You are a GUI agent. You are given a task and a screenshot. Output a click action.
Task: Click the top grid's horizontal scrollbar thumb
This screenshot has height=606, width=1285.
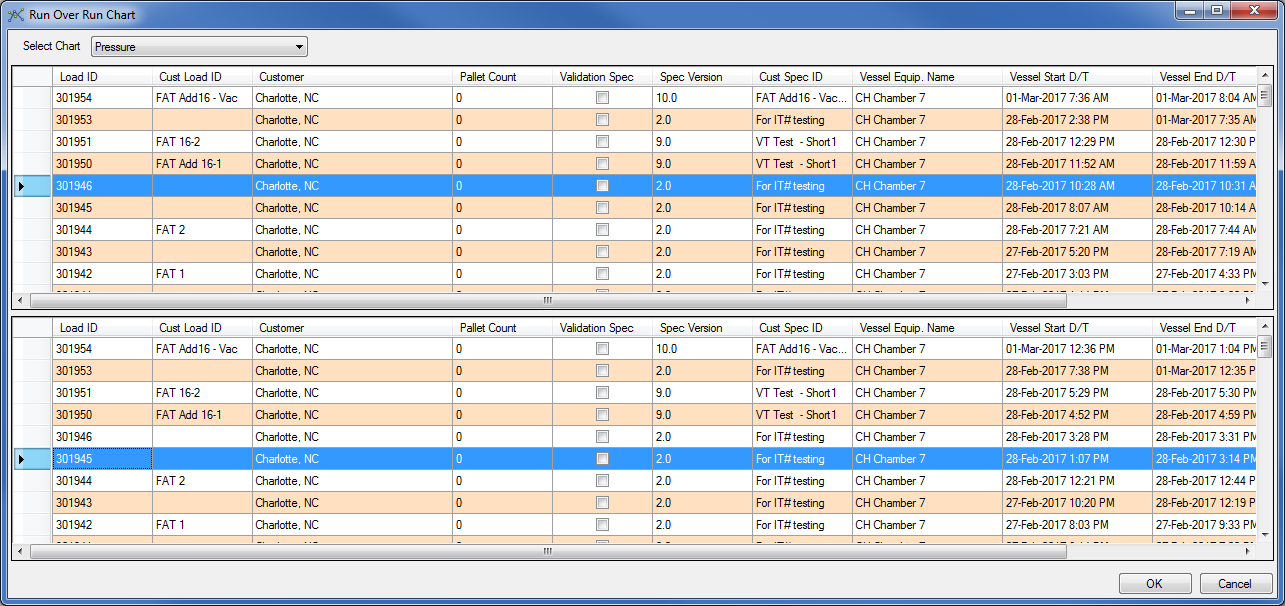click(546, 300)
